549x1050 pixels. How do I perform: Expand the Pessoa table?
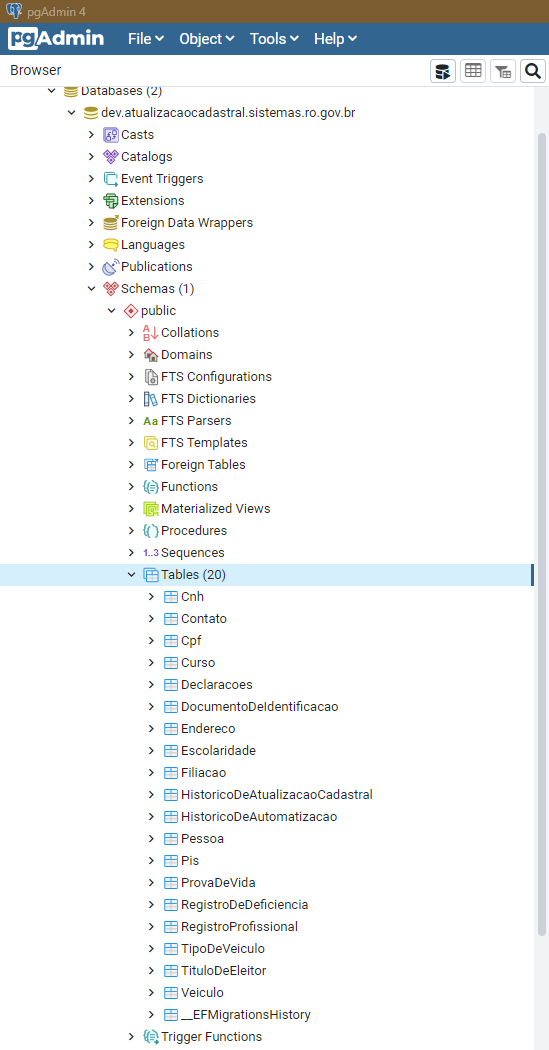(x=152, y=838)
